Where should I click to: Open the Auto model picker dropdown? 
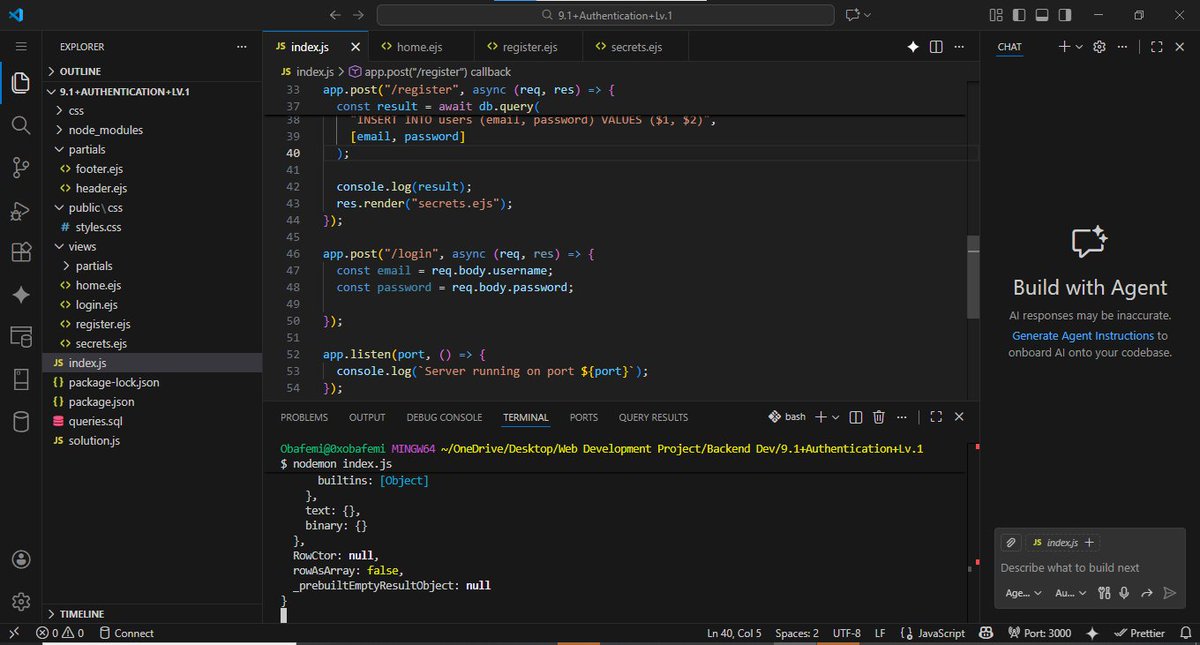(1071, 593)
